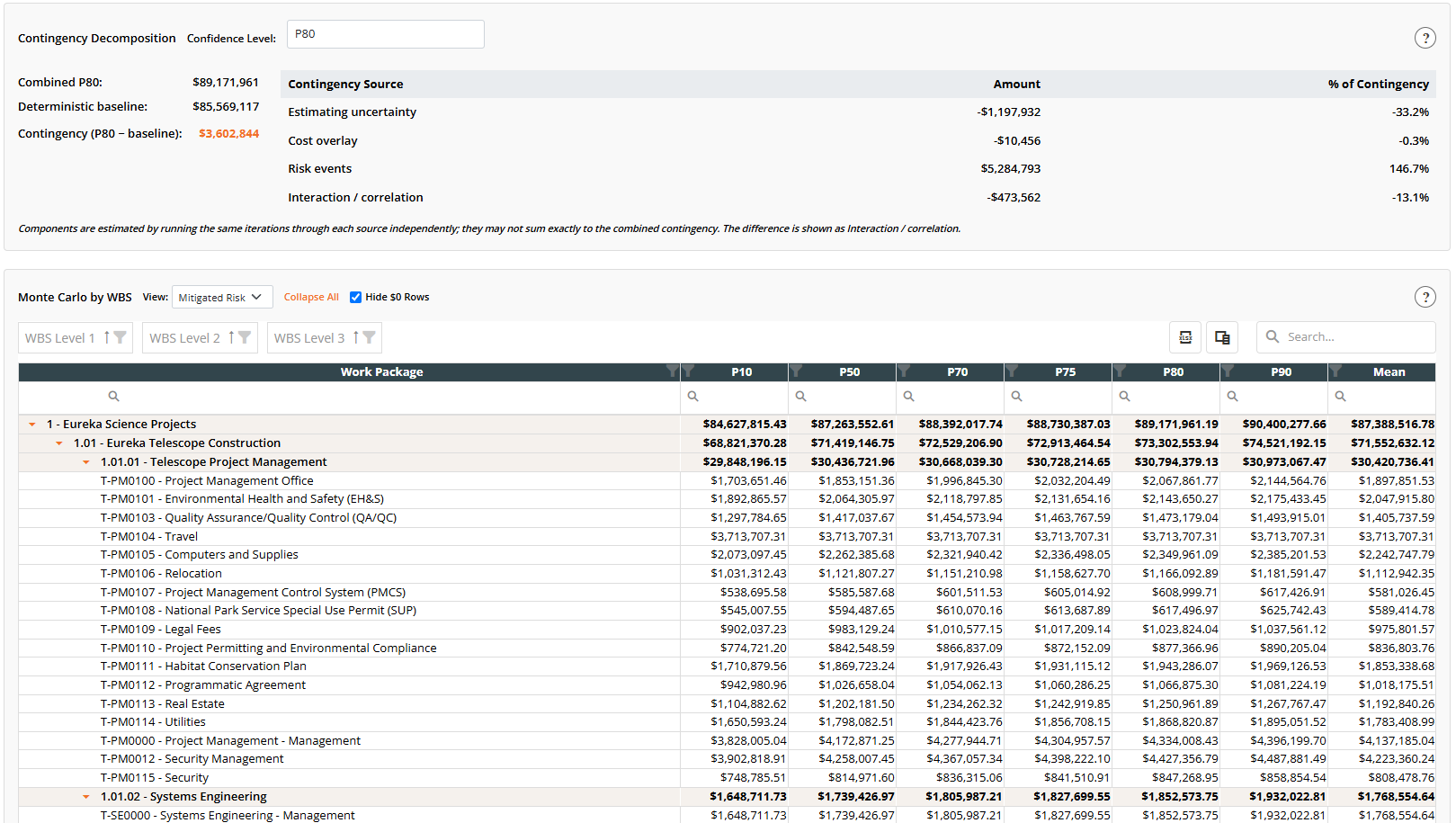
Task: Sort by P80 column header
Action: [x=1174, y=371]
